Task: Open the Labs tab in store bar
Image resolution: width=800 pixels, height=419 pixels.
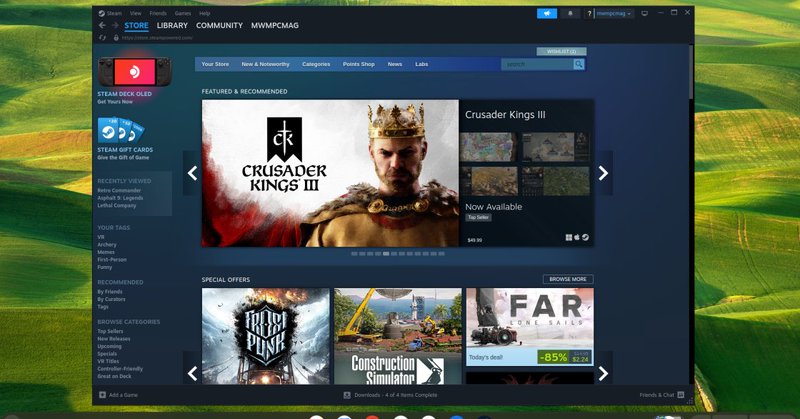Action: coord(421,64)
